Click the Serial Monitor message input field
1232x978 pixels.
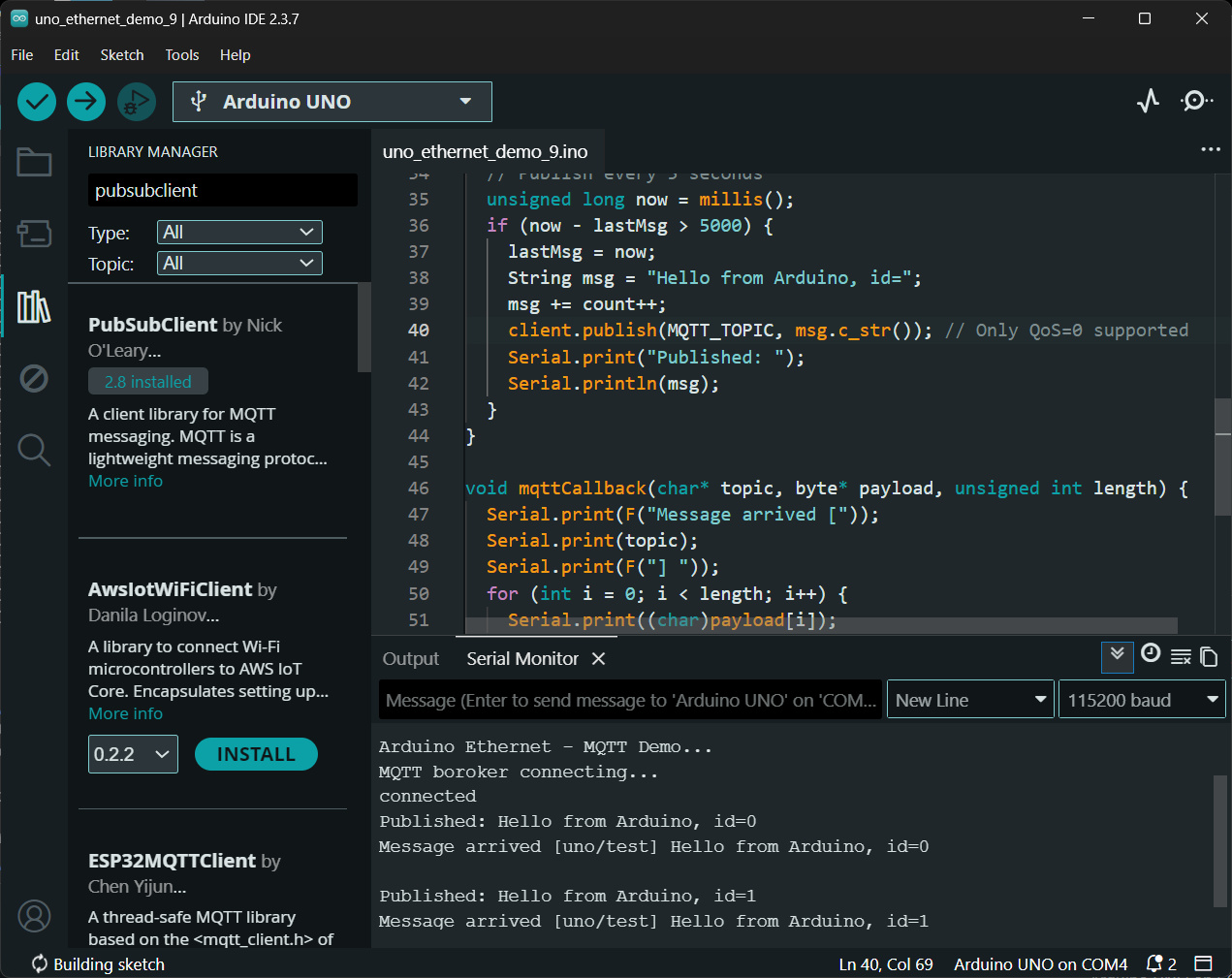630,700
